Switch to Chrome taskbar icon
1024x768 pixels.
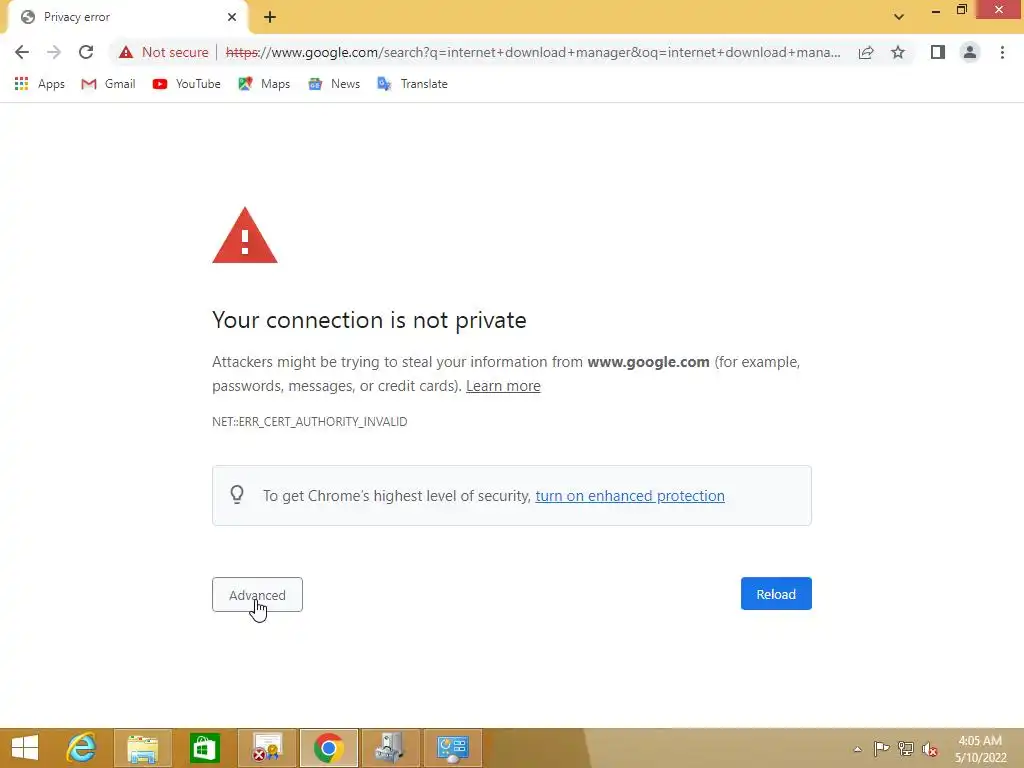click(x=328, y=748)
